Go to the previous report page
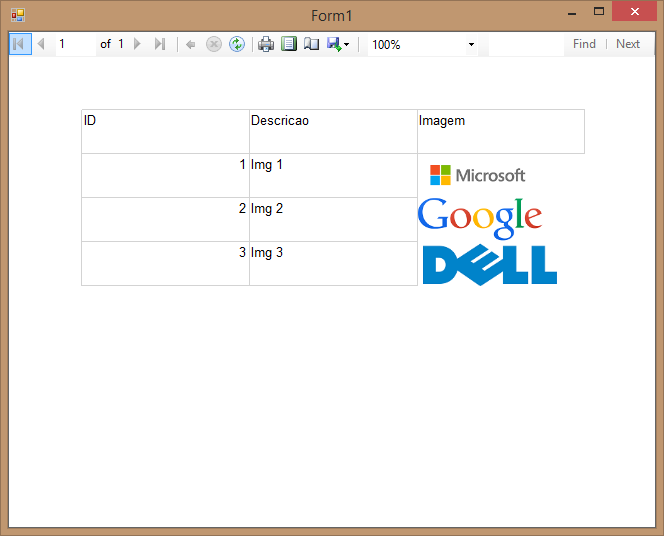The width and height of the screenshot is (664, 536). pos(41,44)
